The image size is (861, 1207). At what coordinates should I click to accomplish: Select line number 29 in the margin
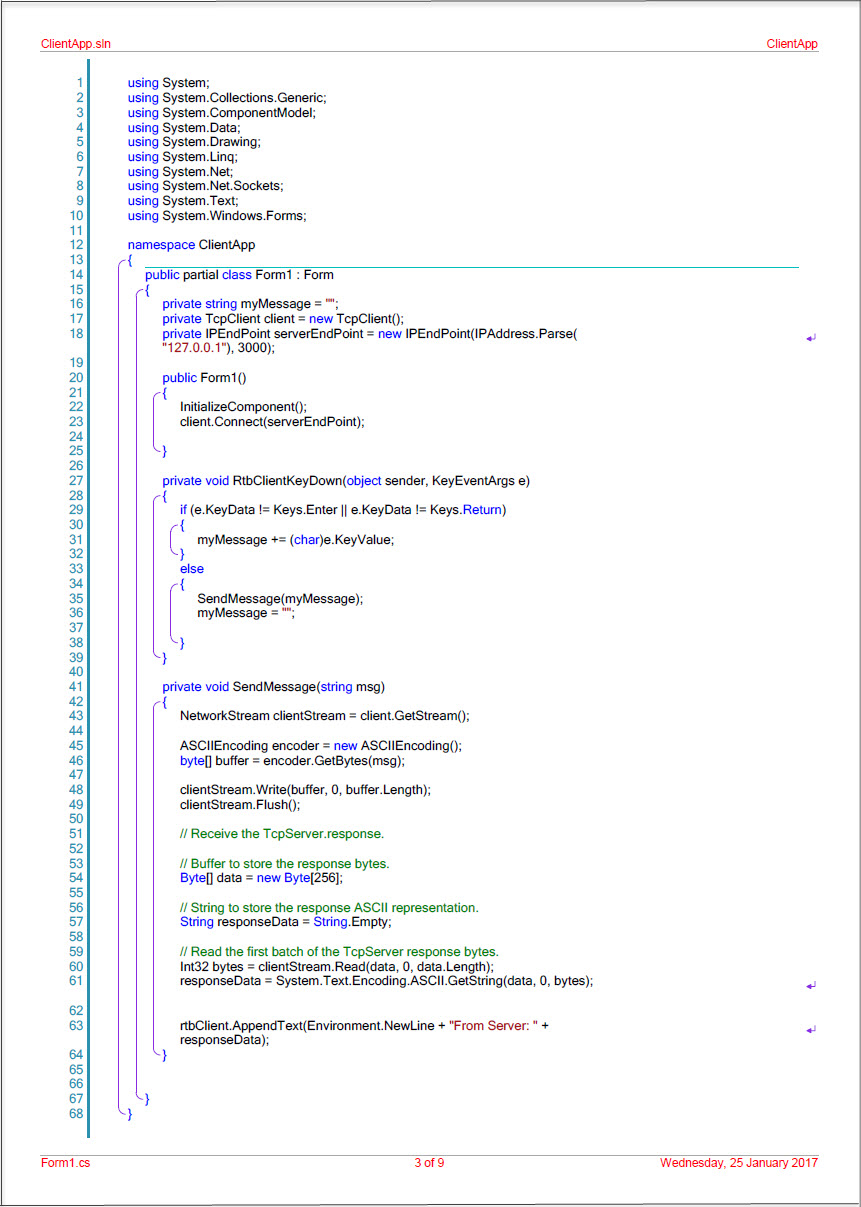[76, 509]
